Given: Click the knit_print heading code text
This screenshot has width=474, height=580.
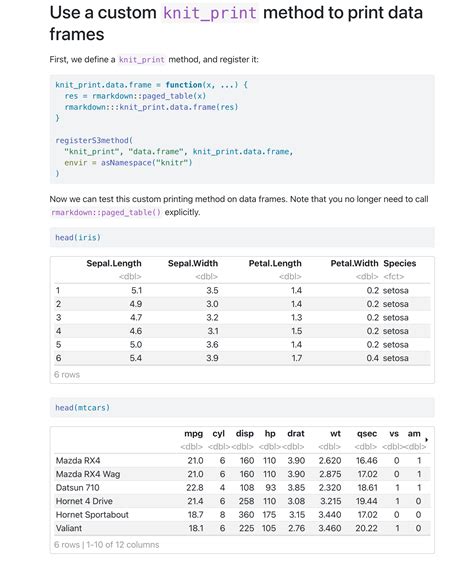Looking at the screenshot, I should point(210,13).
